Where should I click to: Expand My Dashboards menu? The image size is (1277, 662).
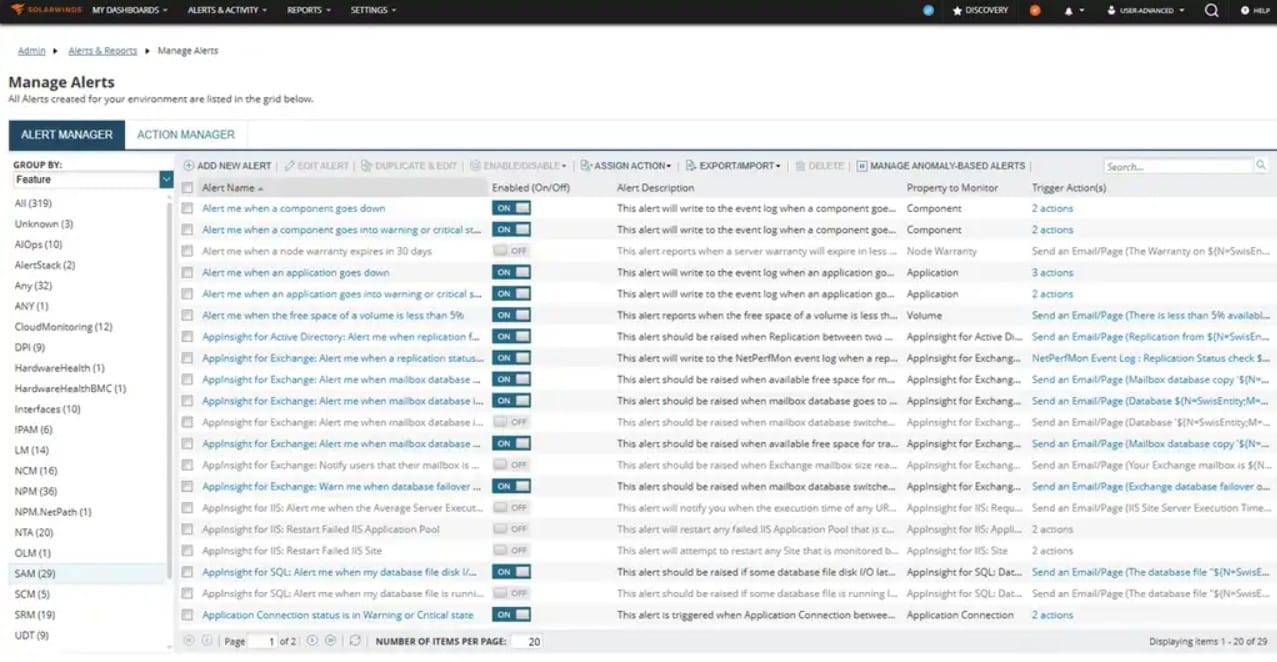pyautogui.click(x=130, y=10)
